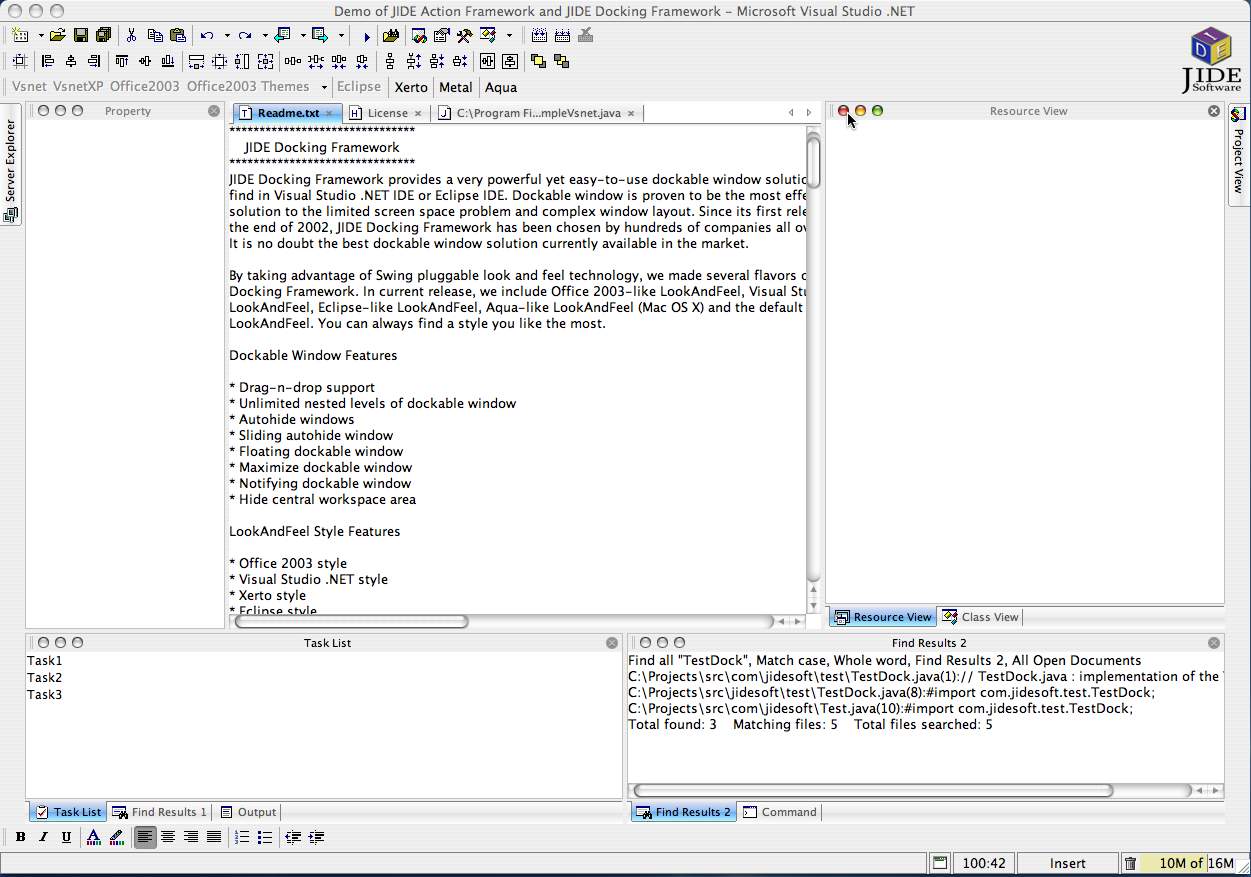
Task: Open the Undo history dropdown arrow
Action: click(227, 36)
